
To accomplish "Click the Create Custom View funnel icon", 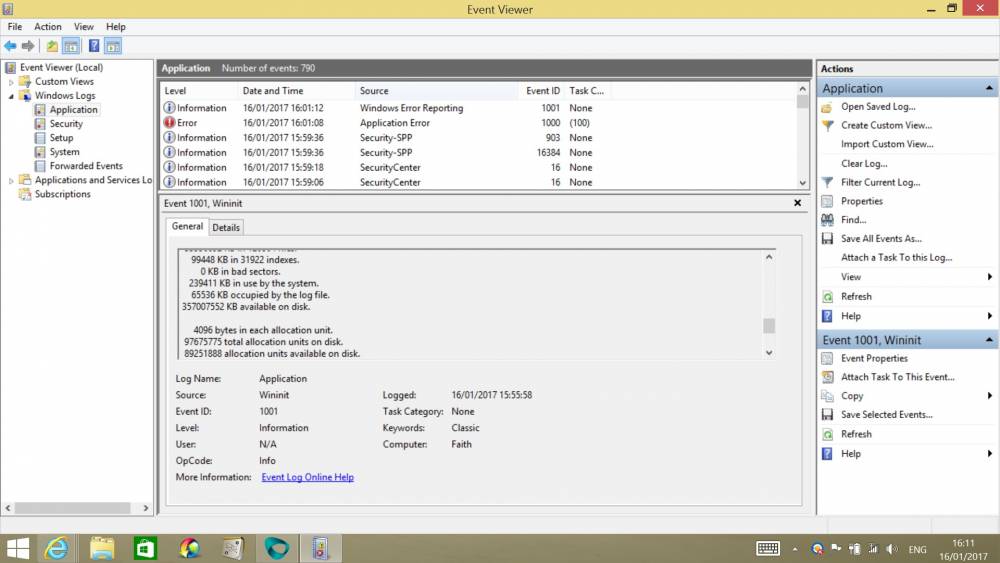I will 827,126.
